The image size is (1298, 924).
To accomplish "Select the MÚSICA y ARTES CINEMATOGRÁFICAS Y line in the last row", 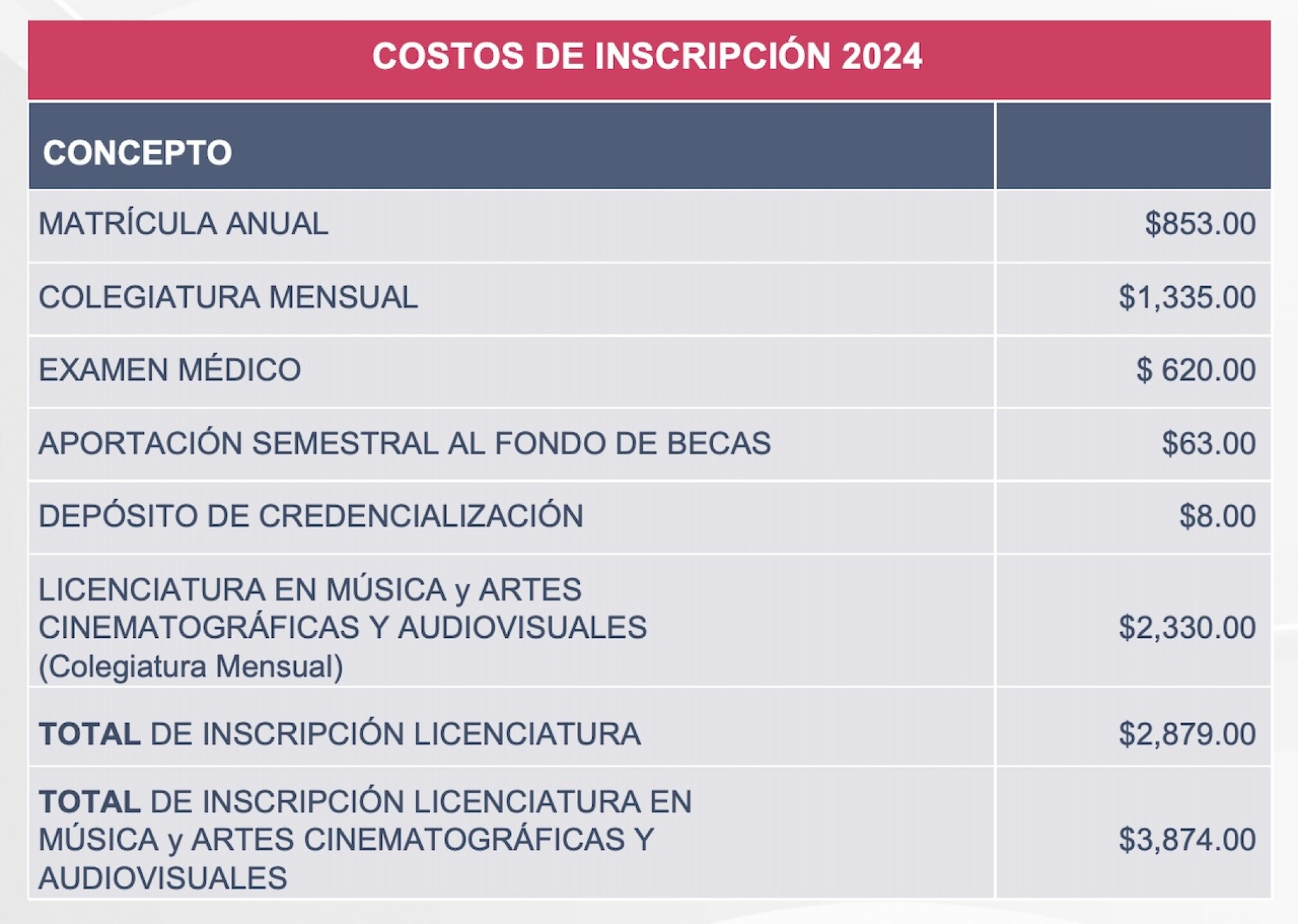I will [346, 840].
